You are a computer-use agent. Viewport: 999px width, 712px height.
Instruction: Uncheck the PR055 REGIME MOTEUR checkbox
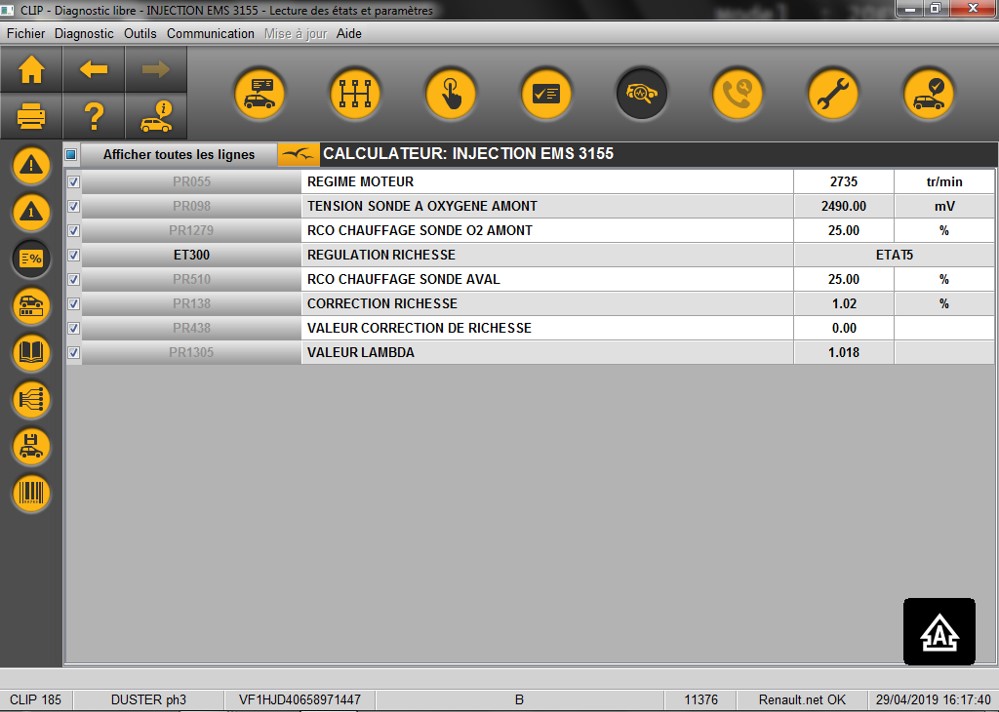pyautogui.click(x=73, y=182)
